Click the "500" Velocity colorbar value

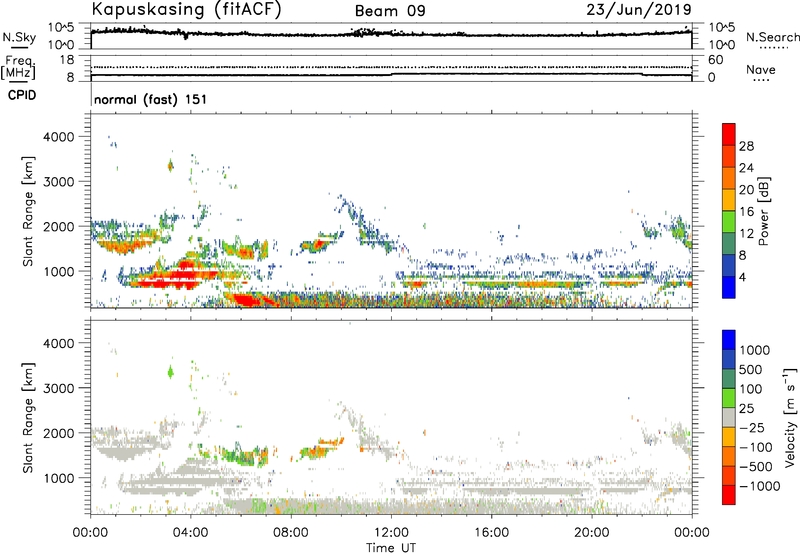[751, 370]
